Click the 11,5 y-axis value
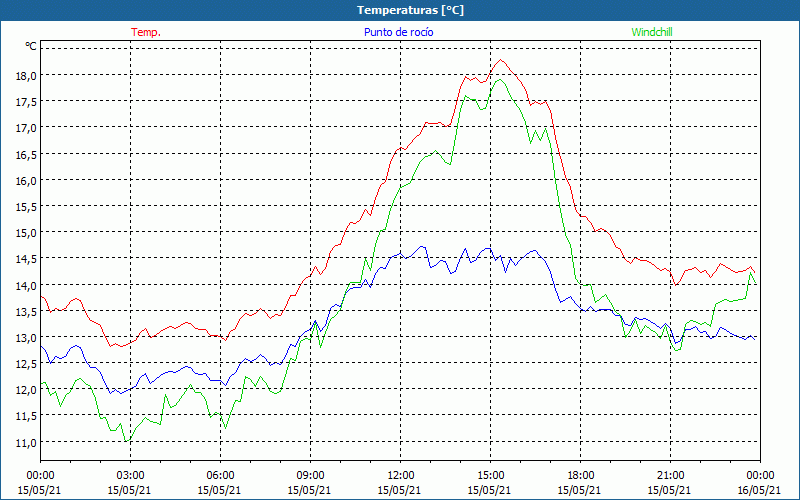This screenshot has width=800, height=500. click(27, 416)
